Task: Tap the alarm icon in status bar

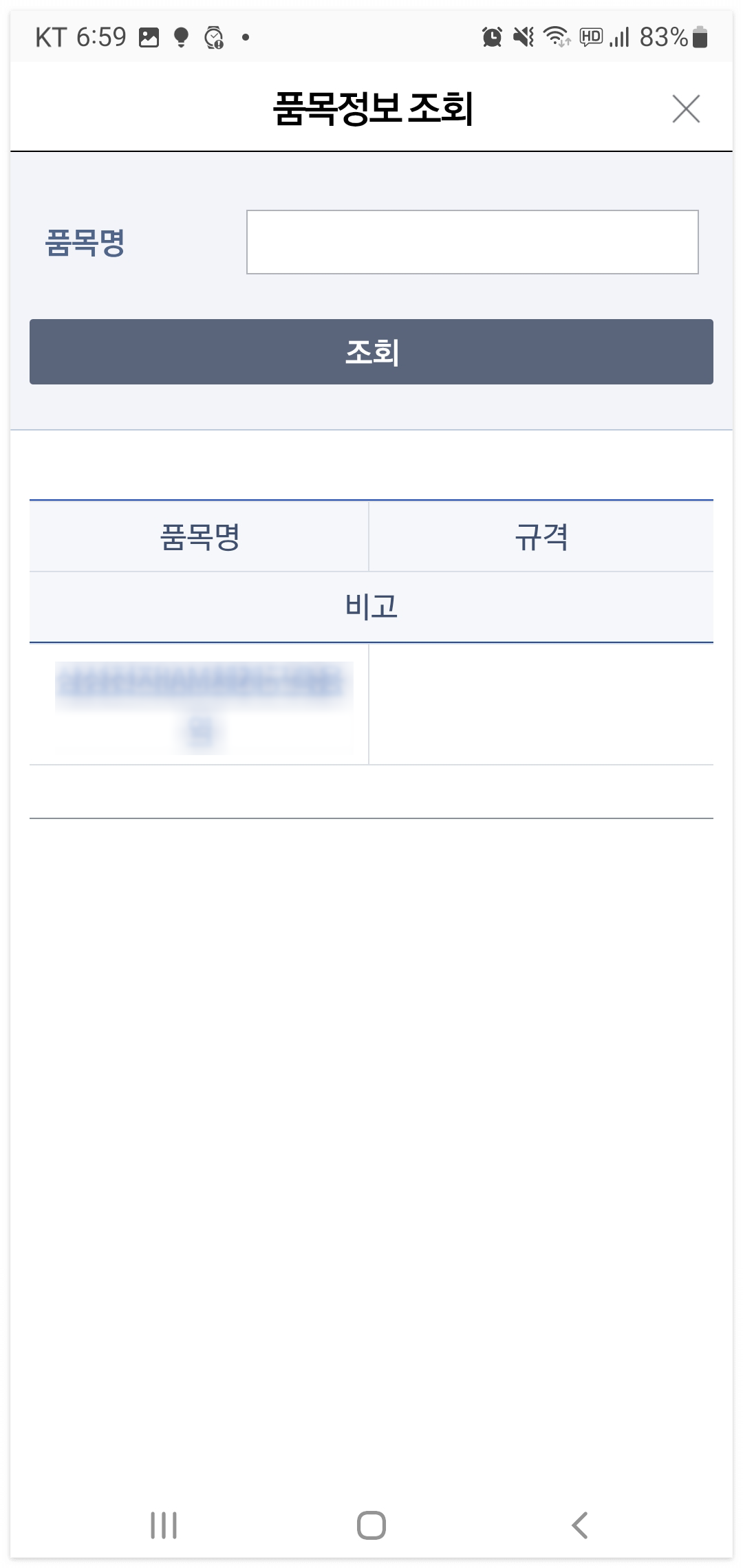Action: pos(492,37)
